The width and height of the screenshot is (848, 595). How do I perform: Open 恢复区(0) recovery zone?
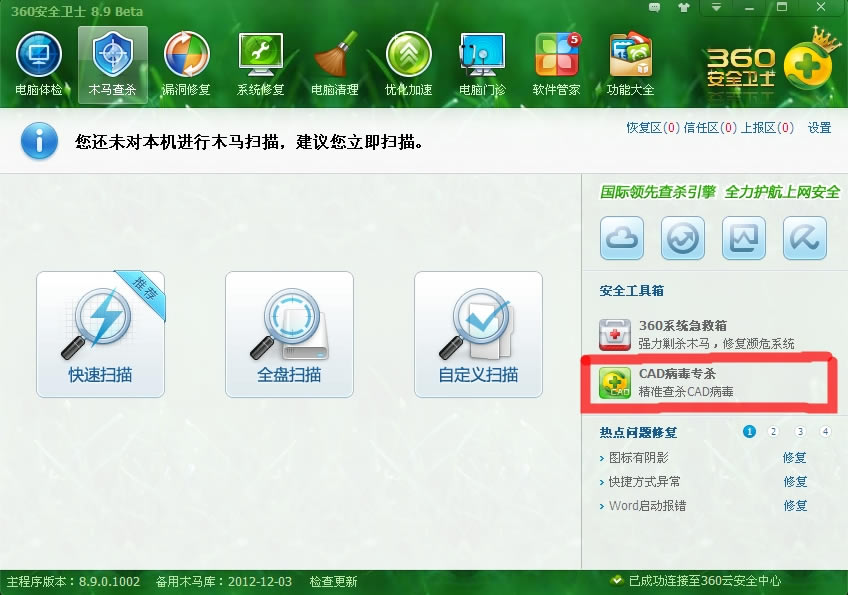[653, 128]
